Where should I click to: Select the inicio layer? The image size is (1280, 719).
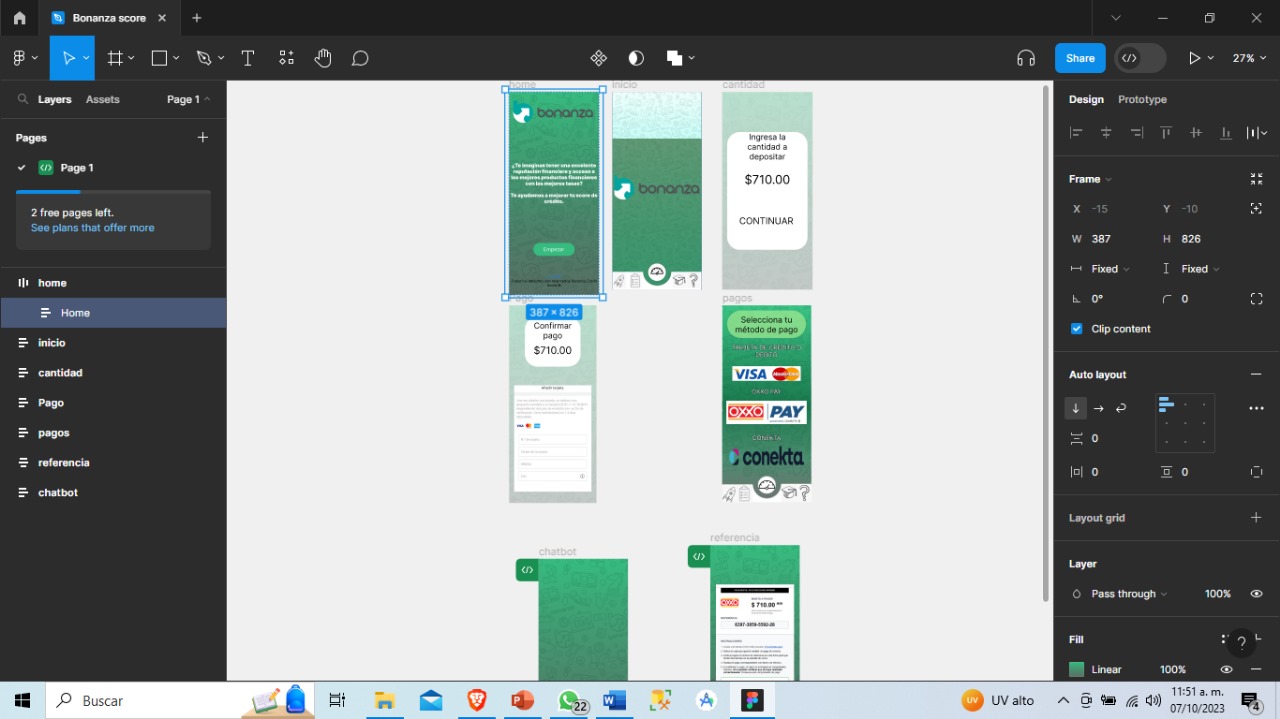pyautogui.click(x=113, y=342)
